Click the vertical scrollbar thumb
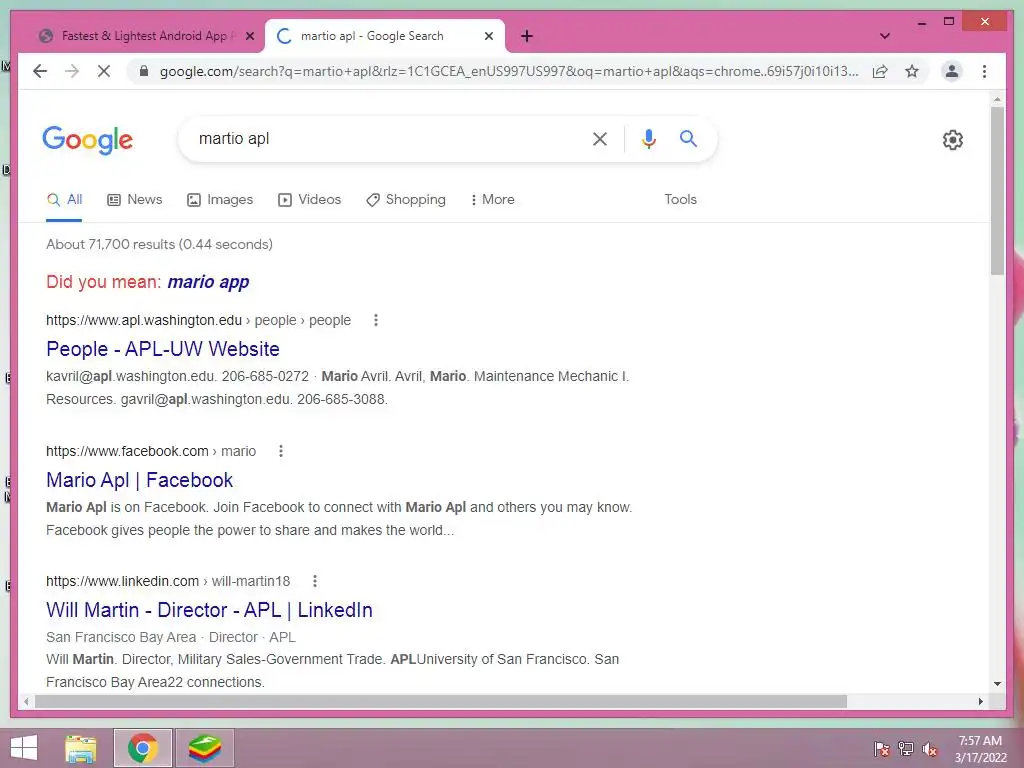 (x=997, y=191)
